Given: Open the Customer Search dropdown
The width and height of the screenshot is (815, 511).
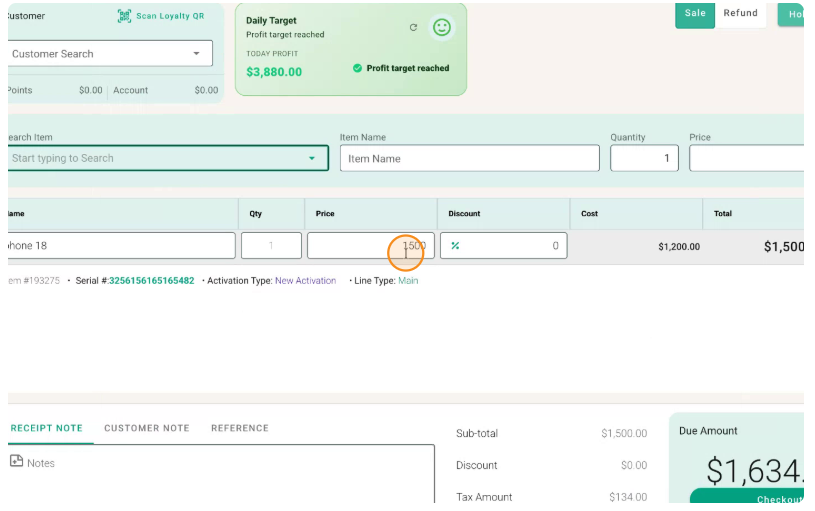Looking at the screenshot, I should click(196, 54).
